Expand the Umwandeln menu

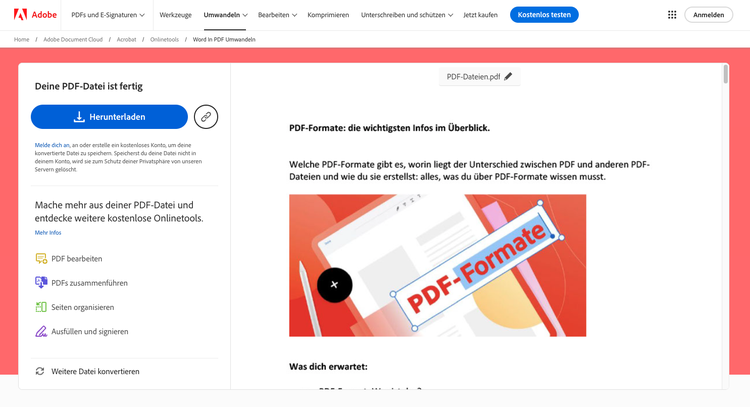225,15
